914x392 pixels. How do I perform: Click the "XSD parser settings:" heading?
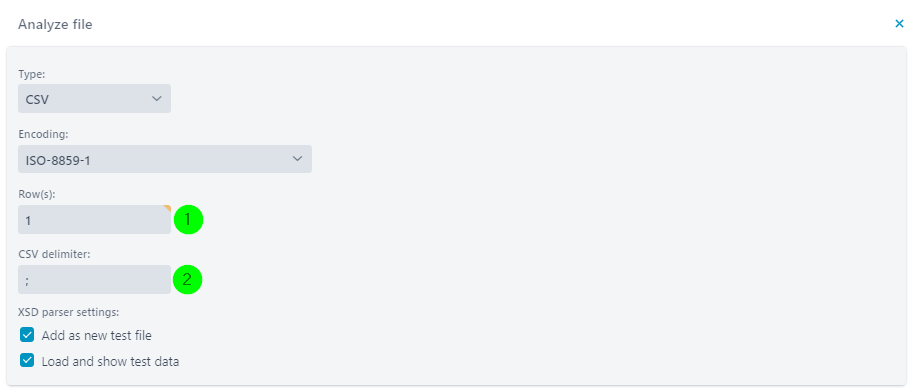68,312
